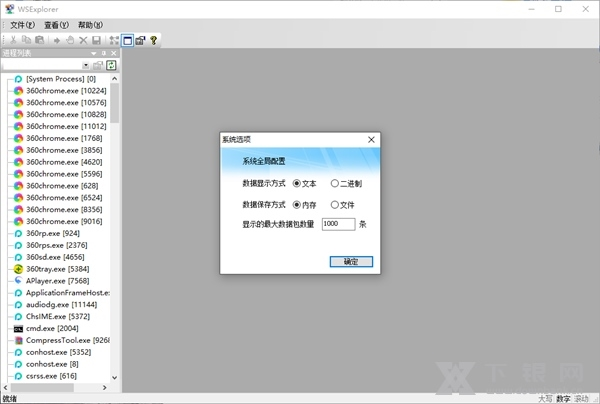Select 360chrome.exe [1768] process
Screen dimensions: 600x404
(64, 138)
